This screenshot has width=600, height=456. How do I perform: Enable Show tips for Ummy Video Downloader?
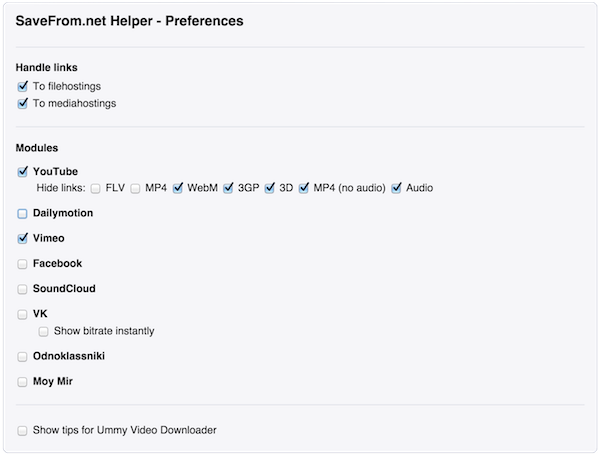pyautogui.click(x=23, y=431)
